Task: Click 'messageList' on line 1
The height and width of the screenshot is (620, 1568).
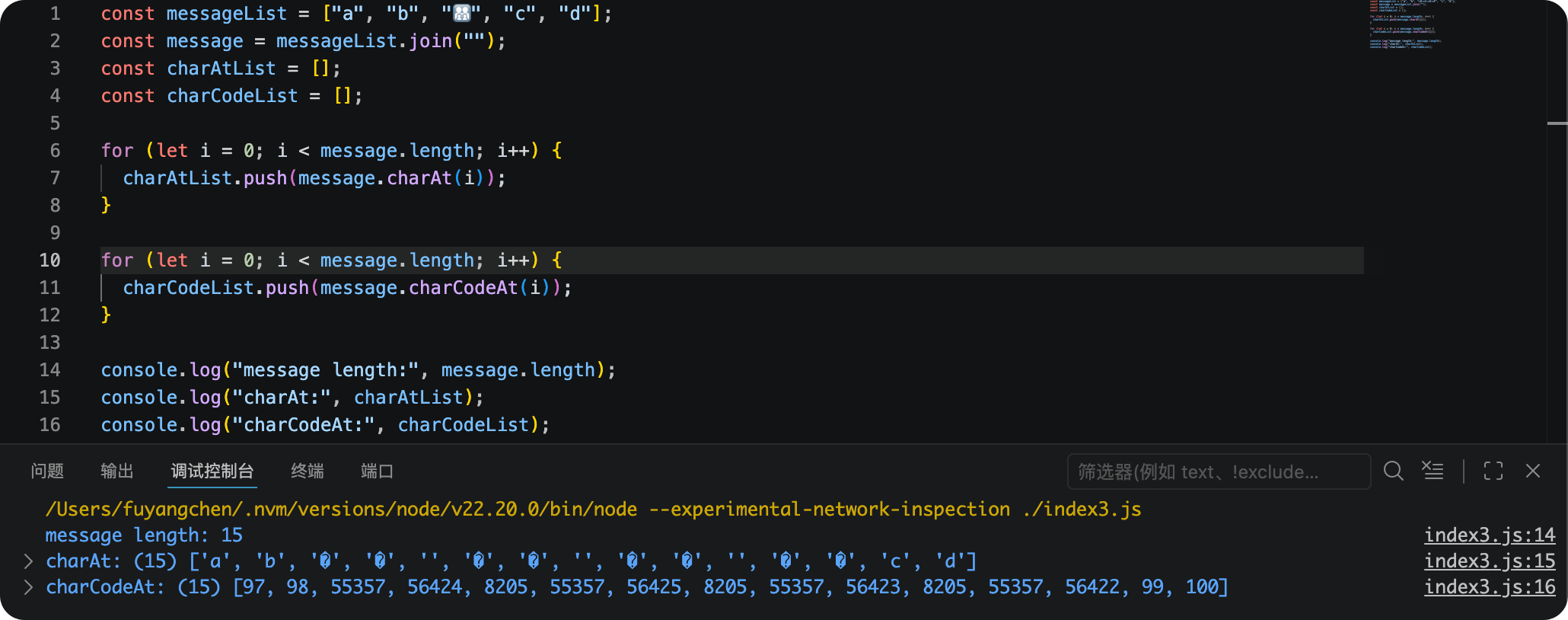Action: pos(227,14)
